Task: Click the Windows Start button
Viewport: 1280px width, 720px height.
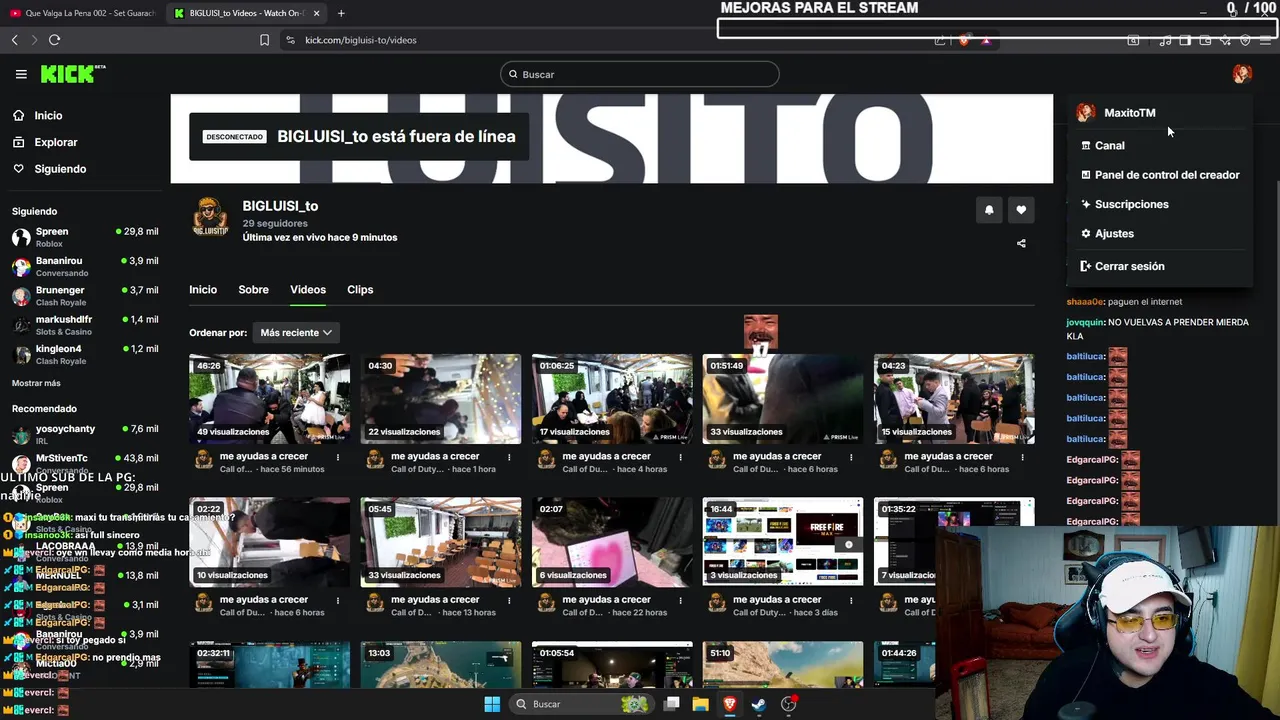Action: [492, 704]
